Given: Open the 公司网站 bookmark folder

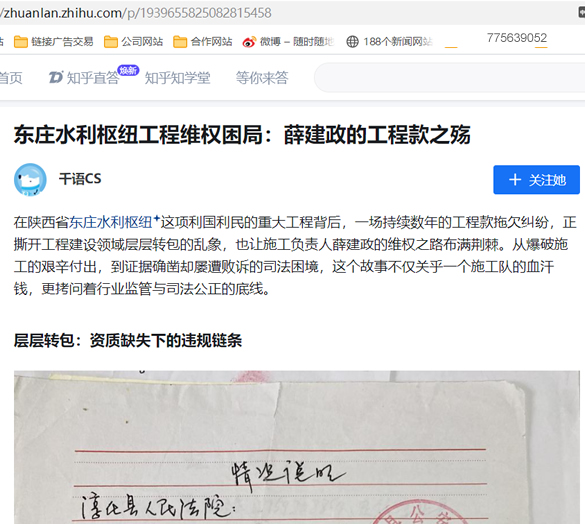Looking at the screenshot, I should coord(133,41).
